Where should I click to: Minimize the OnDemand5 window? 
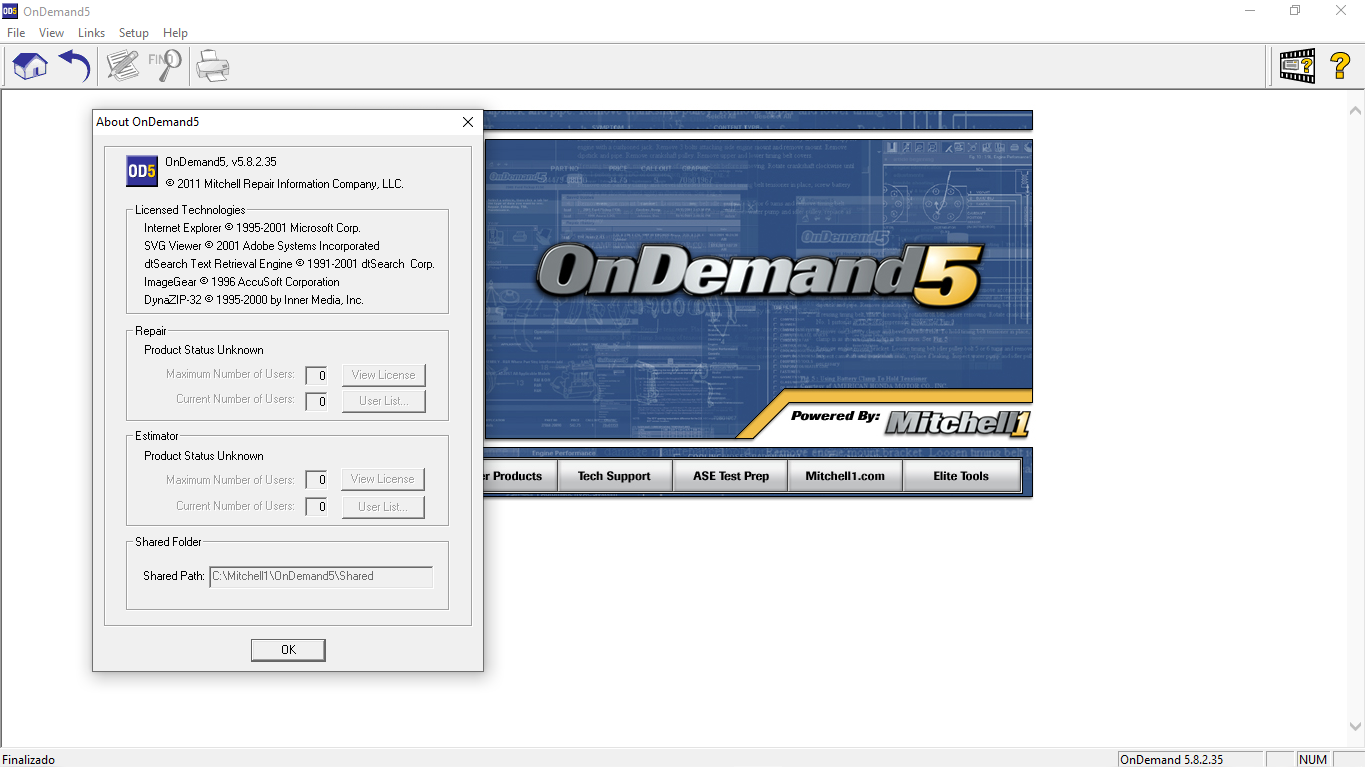[x=1250, y=10]
